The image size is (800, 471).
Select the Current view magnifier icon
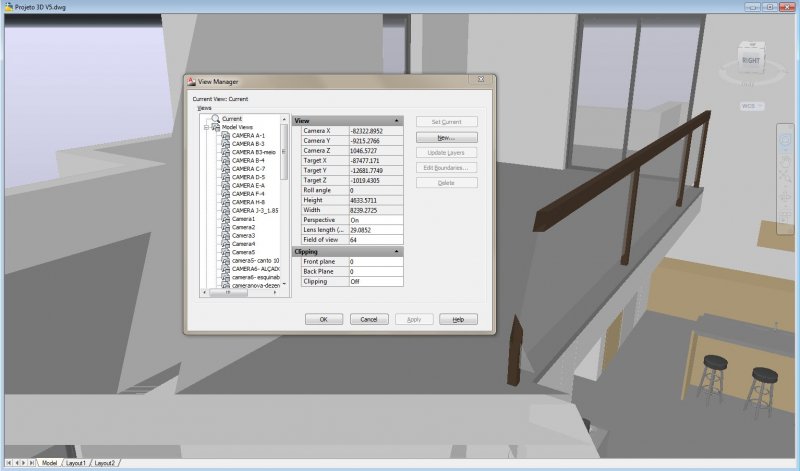[x=215, y=118]
